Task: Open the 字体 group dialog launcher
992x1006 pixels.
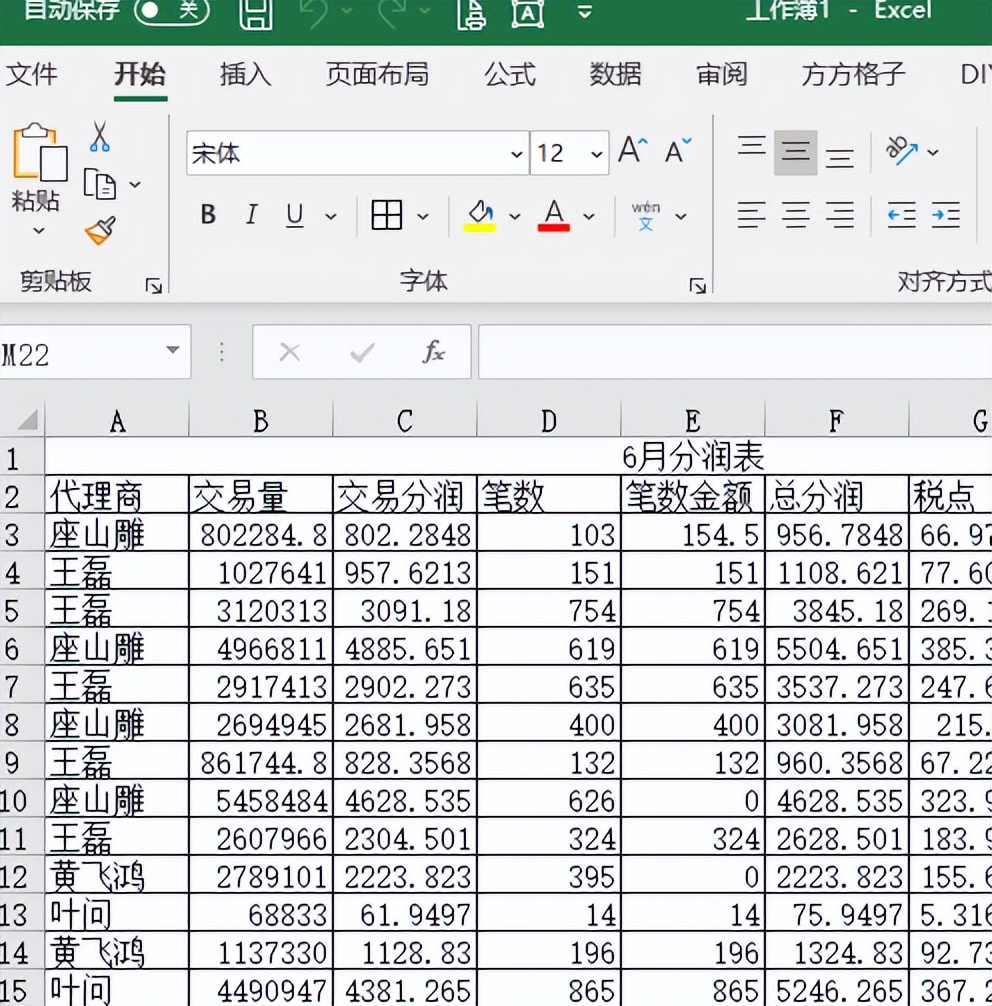Action: point(697,285)
